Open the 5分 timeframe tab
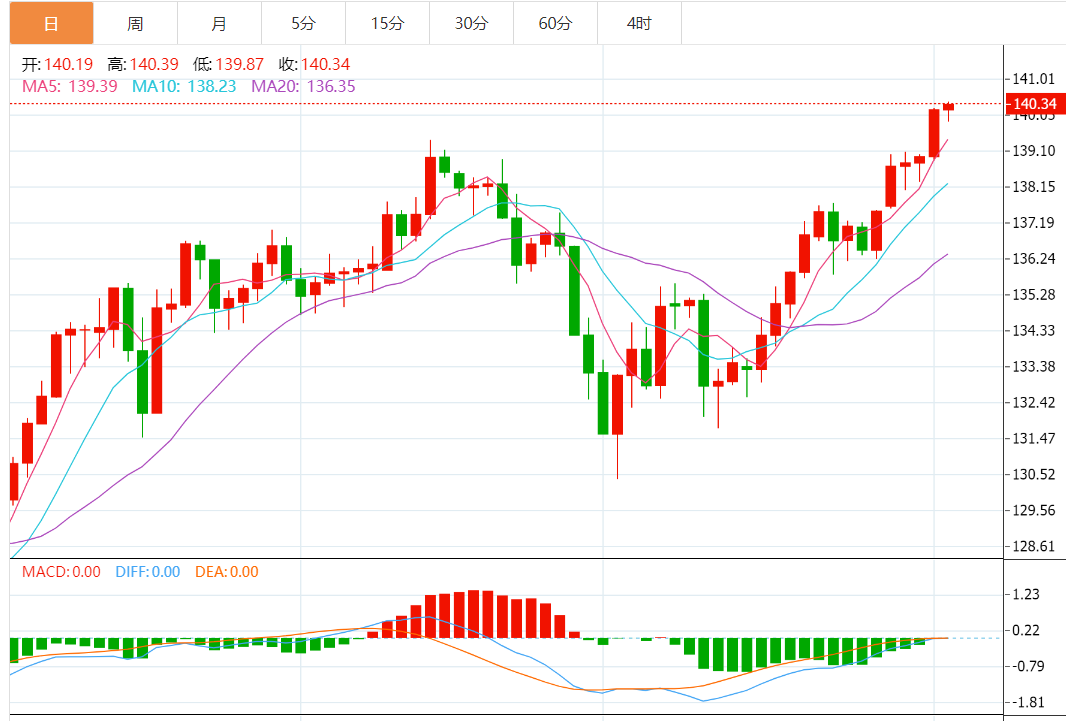The image size is (1066, 721). pyautogui.click(x=303, y=23)
